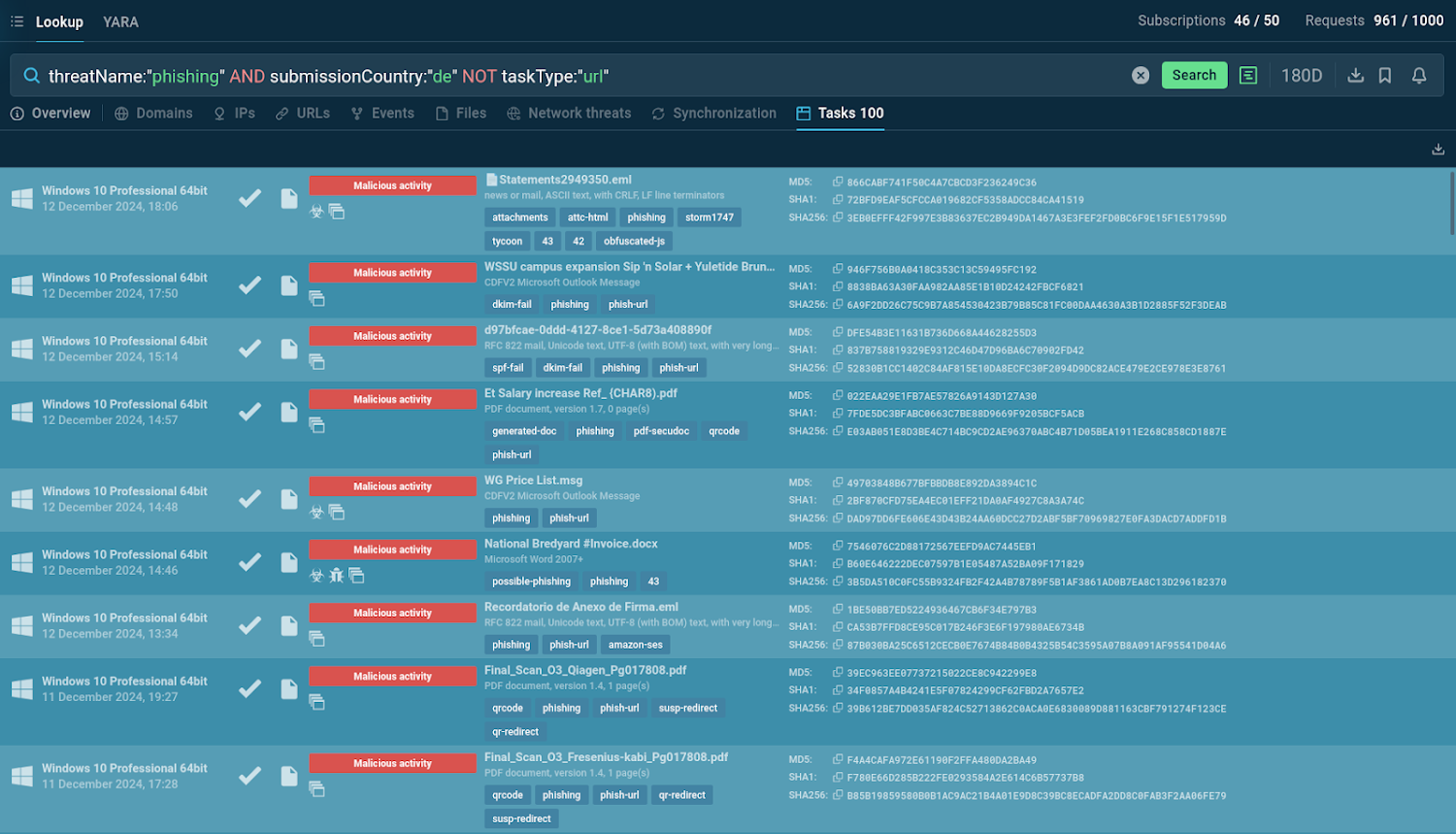Copy MD5 hash of WSSU campus expansion task
This screenshot has width=1456, height=834.
[x=838, y=269]
